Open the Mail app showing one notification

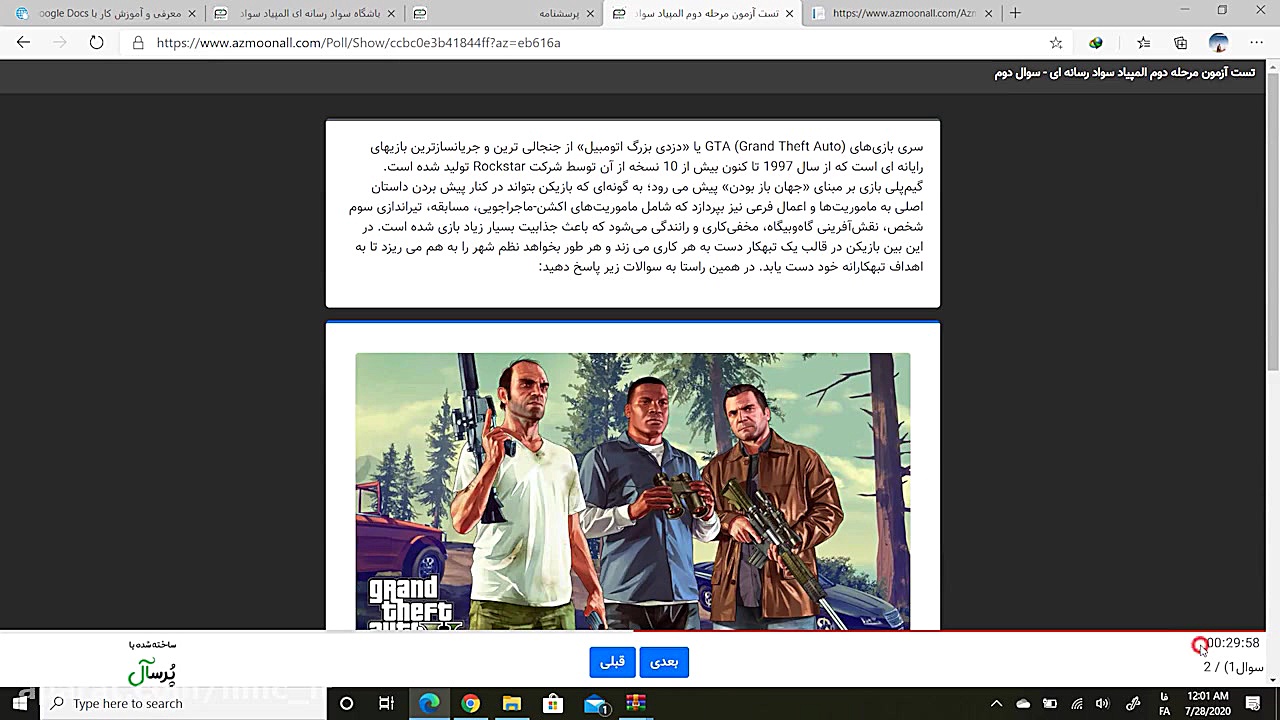click(594, 703)
